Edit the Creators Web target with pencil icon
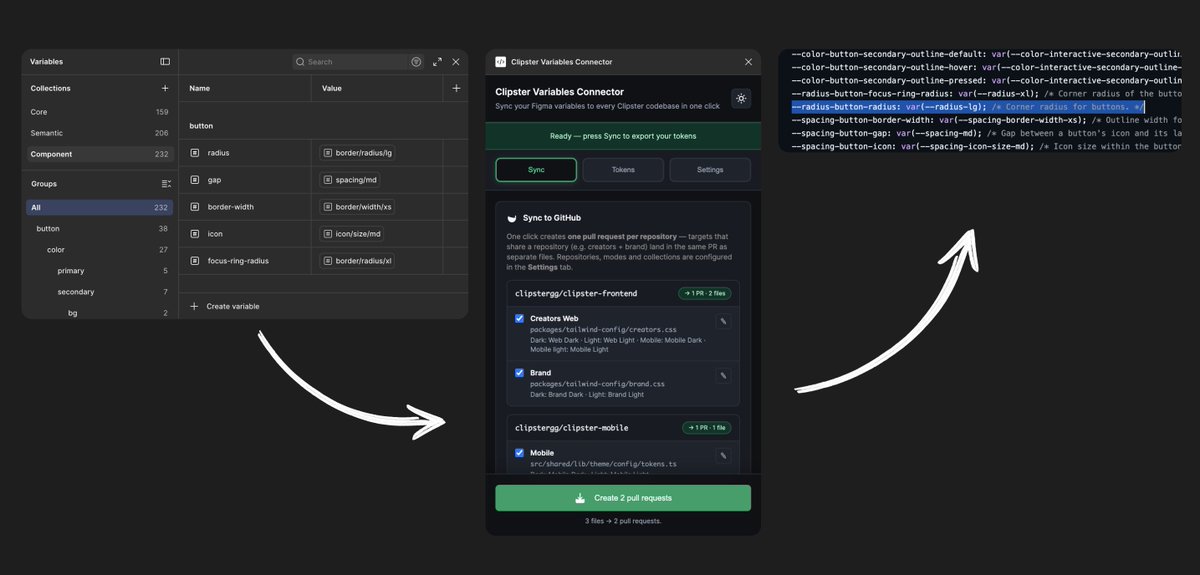The height and width of the screenshot is (575, 1200). click(x=723, y=322)
